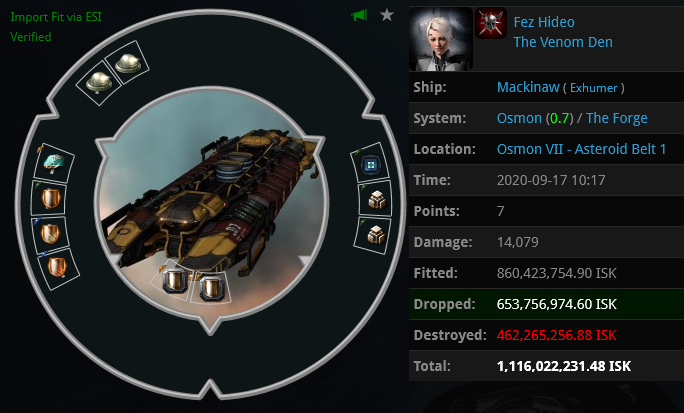684x413 pixels.
Task: Select the right rig slot icon
Action: click(x=212, y=289)
